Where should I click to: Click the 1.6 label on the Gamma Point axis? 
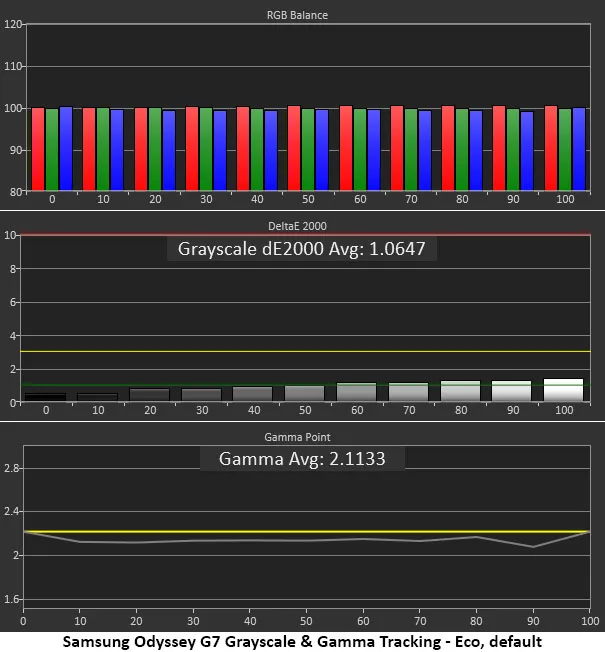pos(11,599)
